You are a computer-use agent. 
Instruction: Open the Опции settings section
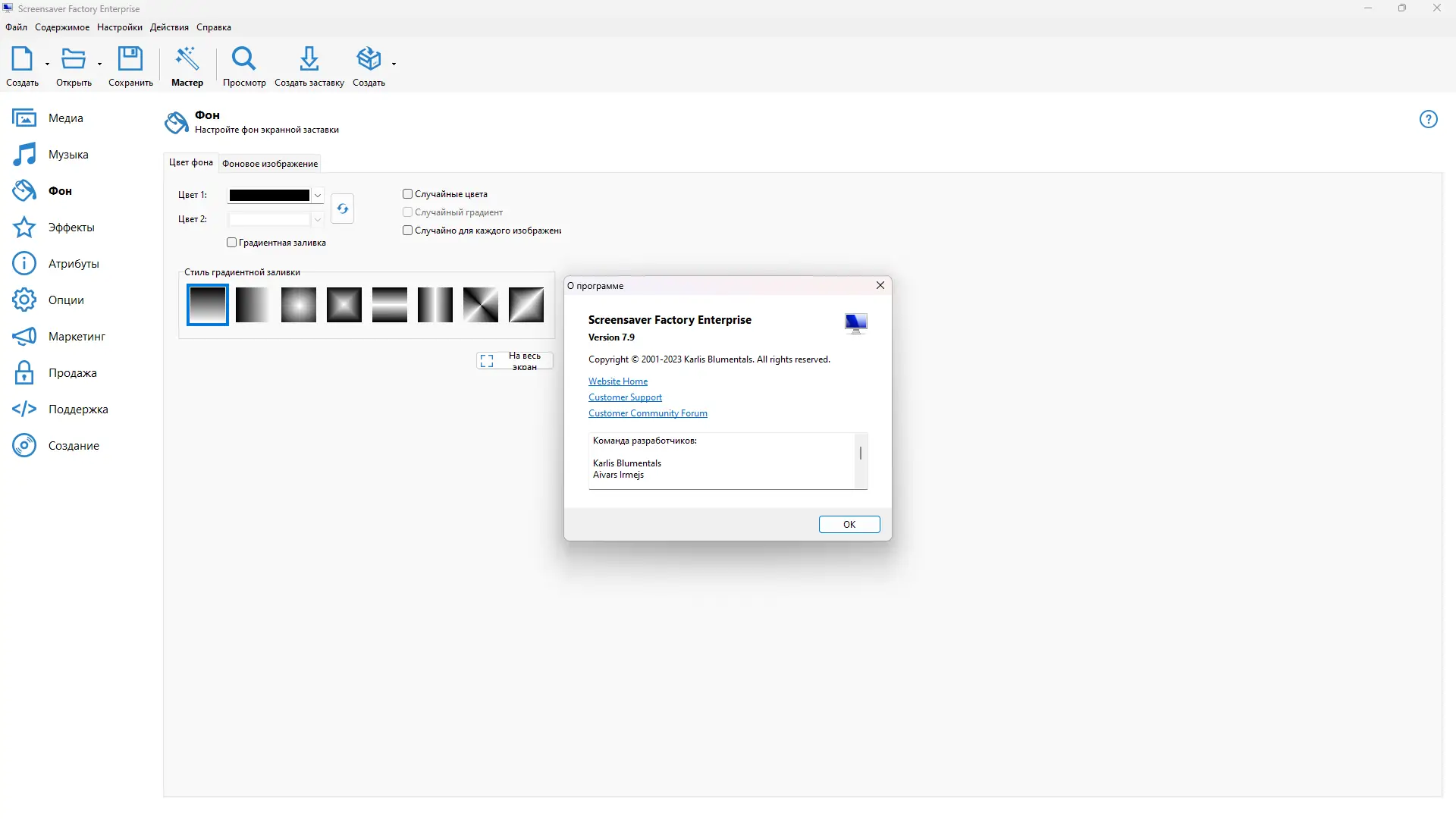pos(65,300)
